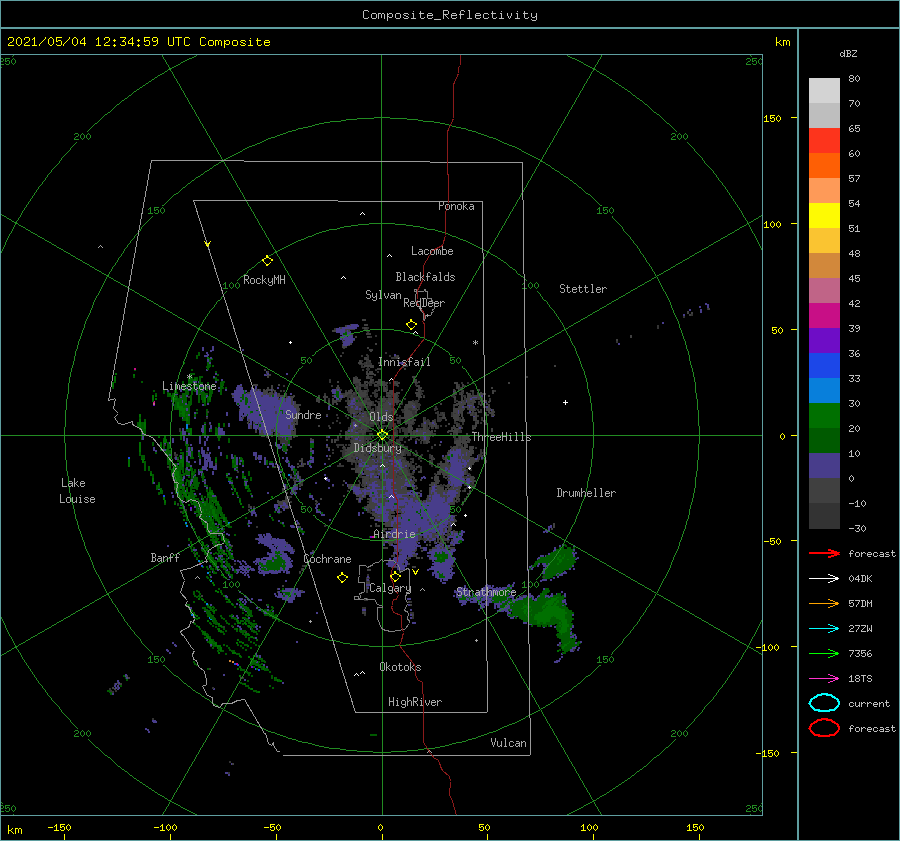900x841 pixels.
Task: Click yellow diamond marker near RockyMH
Action: click(267, 261)
